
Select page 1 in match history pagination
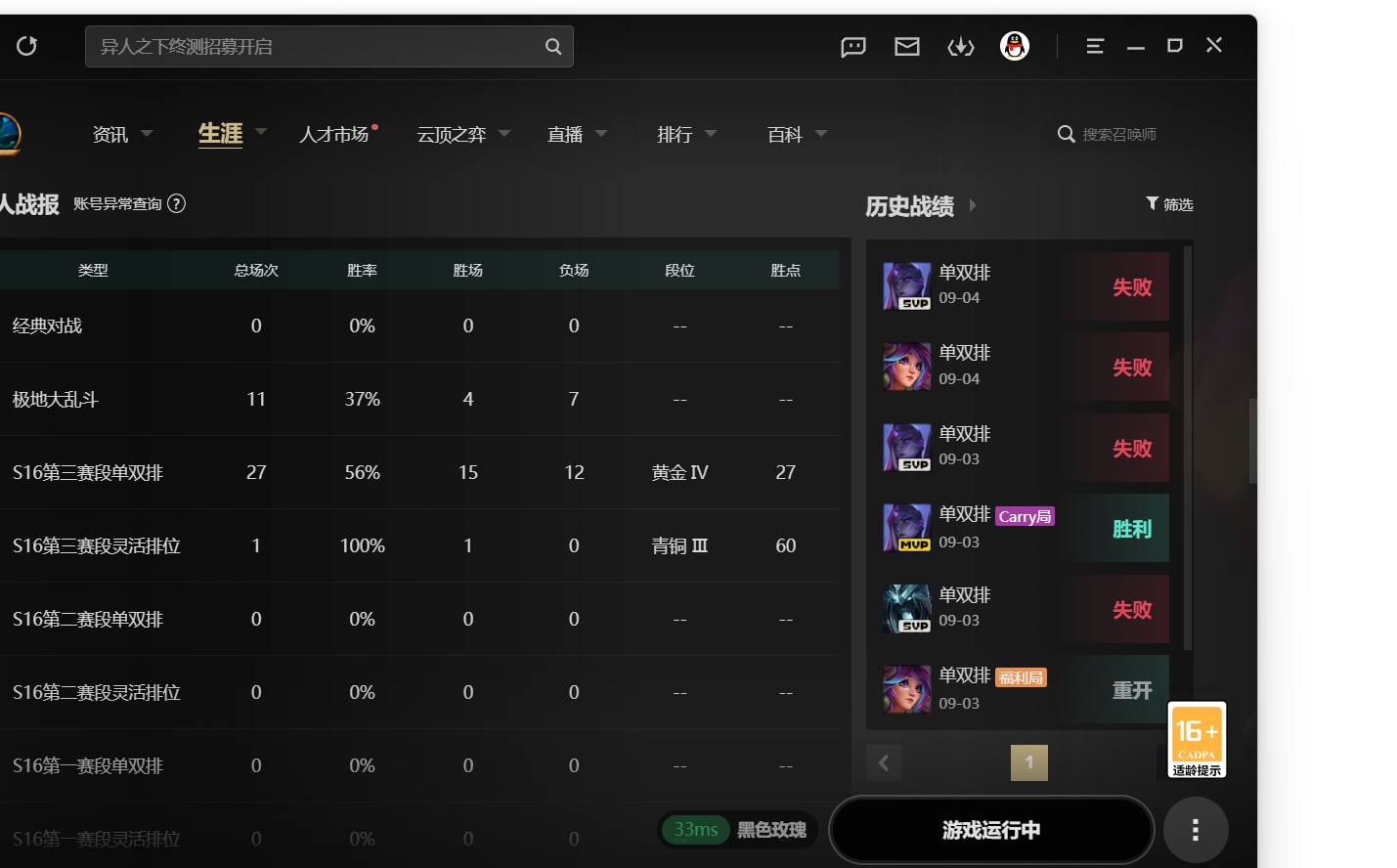pos(1029,762)
